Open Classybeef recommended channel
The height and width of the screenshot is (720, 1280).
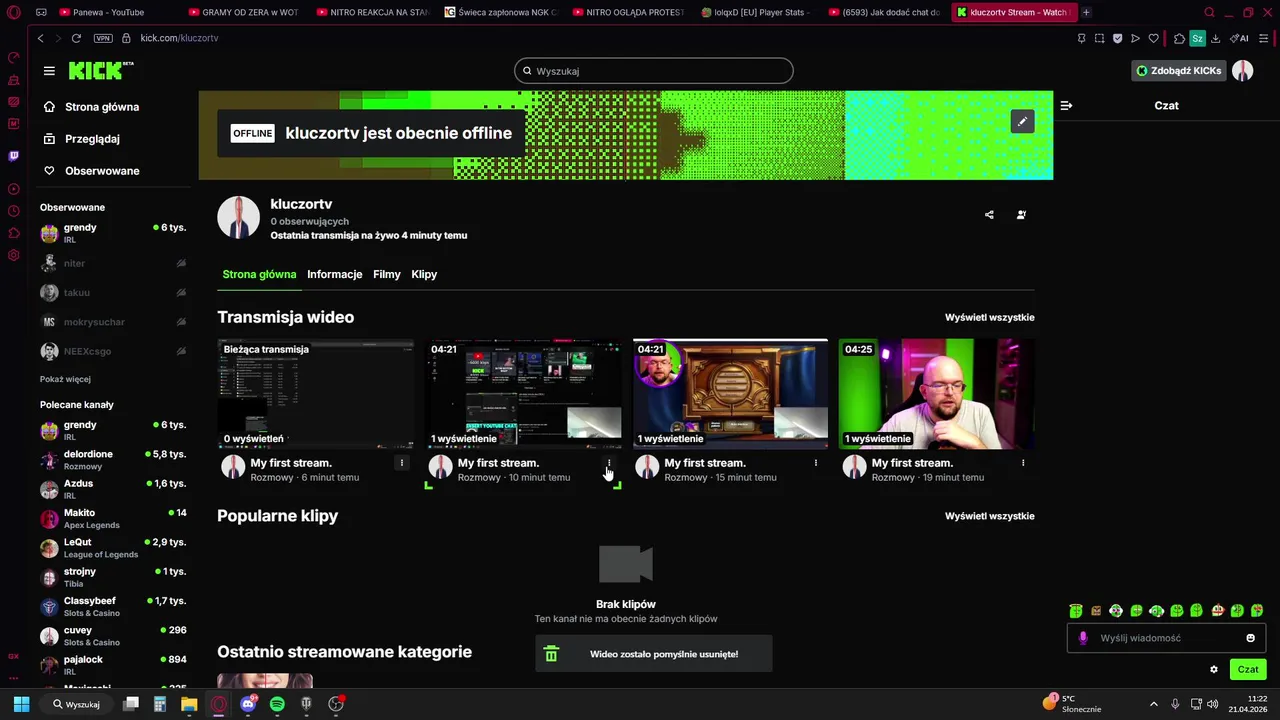click(113, 607)
